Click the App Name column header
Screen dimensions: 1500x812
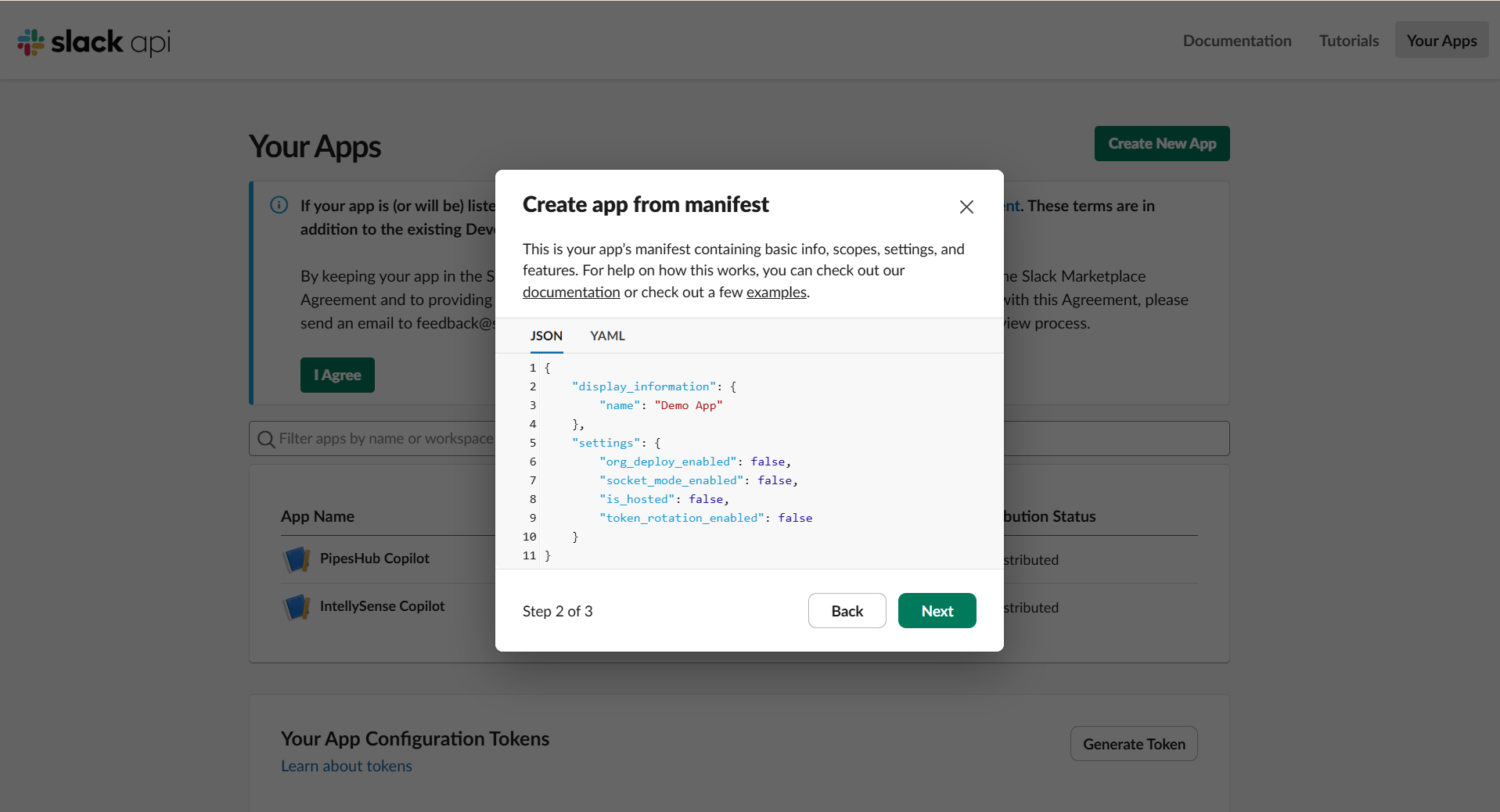pyautogui.click(x=318, y=516)
